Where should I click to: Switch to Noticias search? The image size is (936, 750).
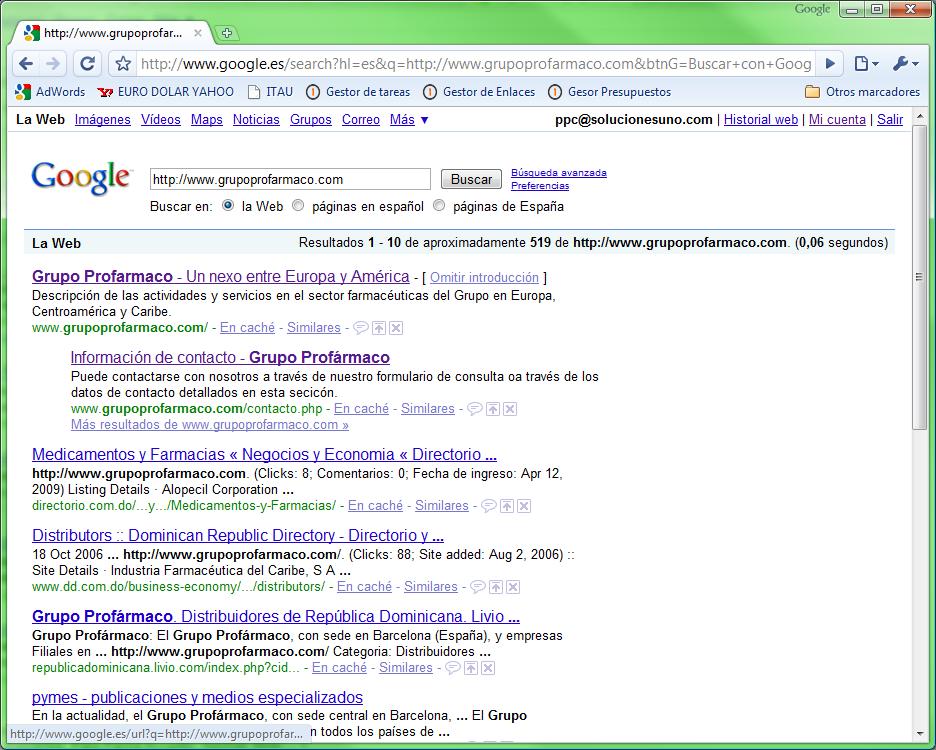256,120
